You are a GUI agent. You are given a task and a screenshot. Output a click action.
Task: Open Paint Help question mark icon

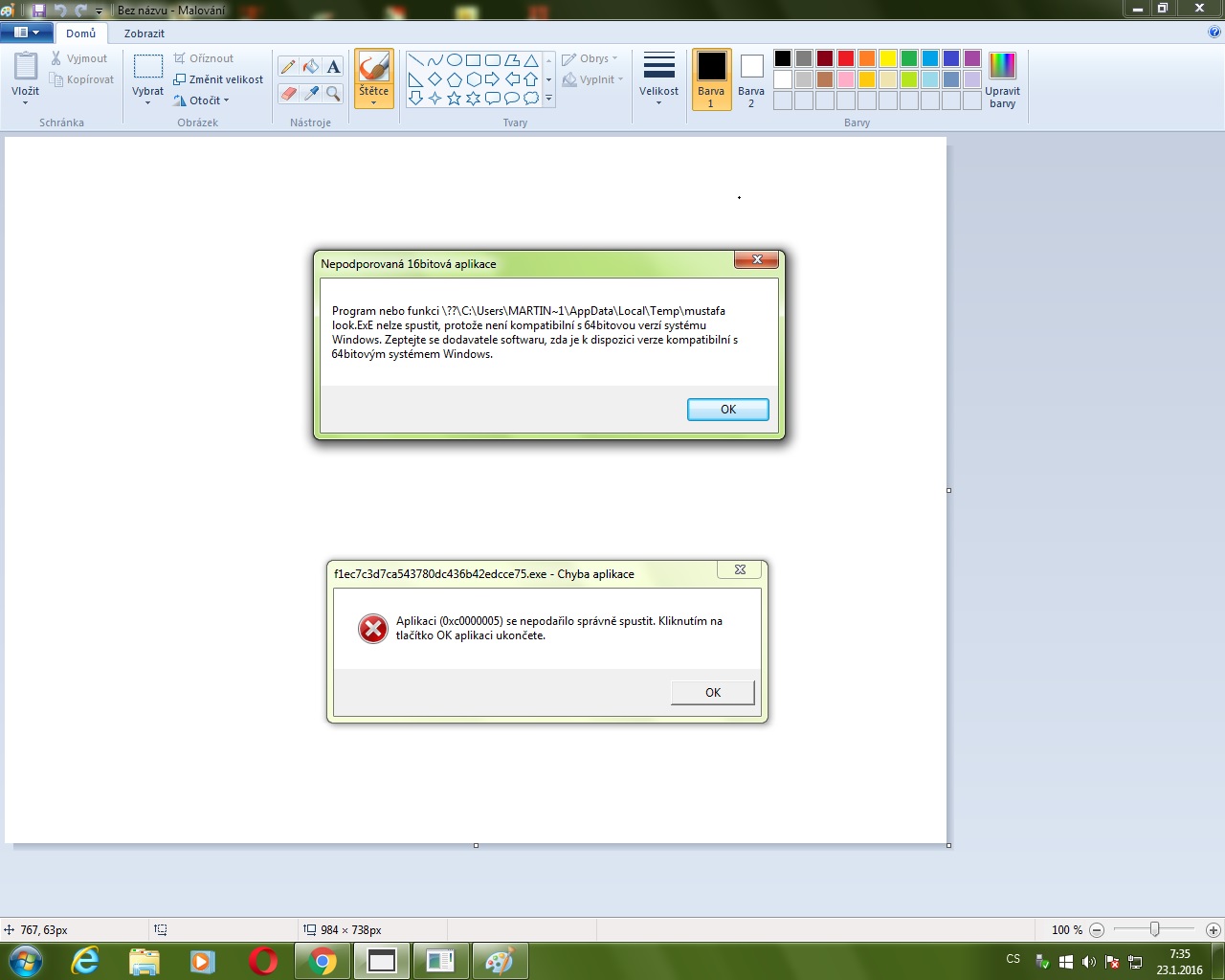pos(1214,33)
